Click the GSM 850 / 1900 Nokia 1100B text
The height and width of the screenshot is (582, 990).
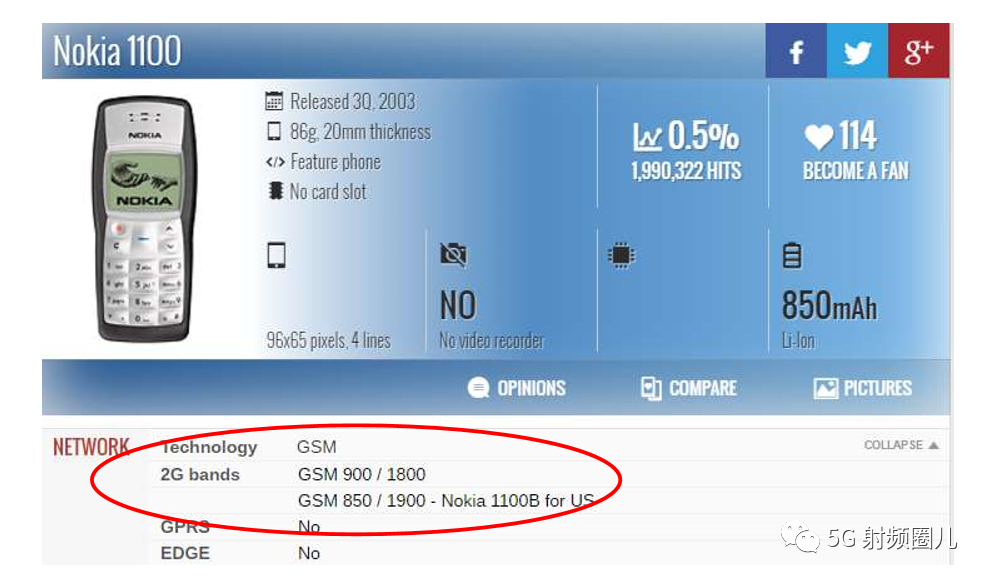point(446,501)
